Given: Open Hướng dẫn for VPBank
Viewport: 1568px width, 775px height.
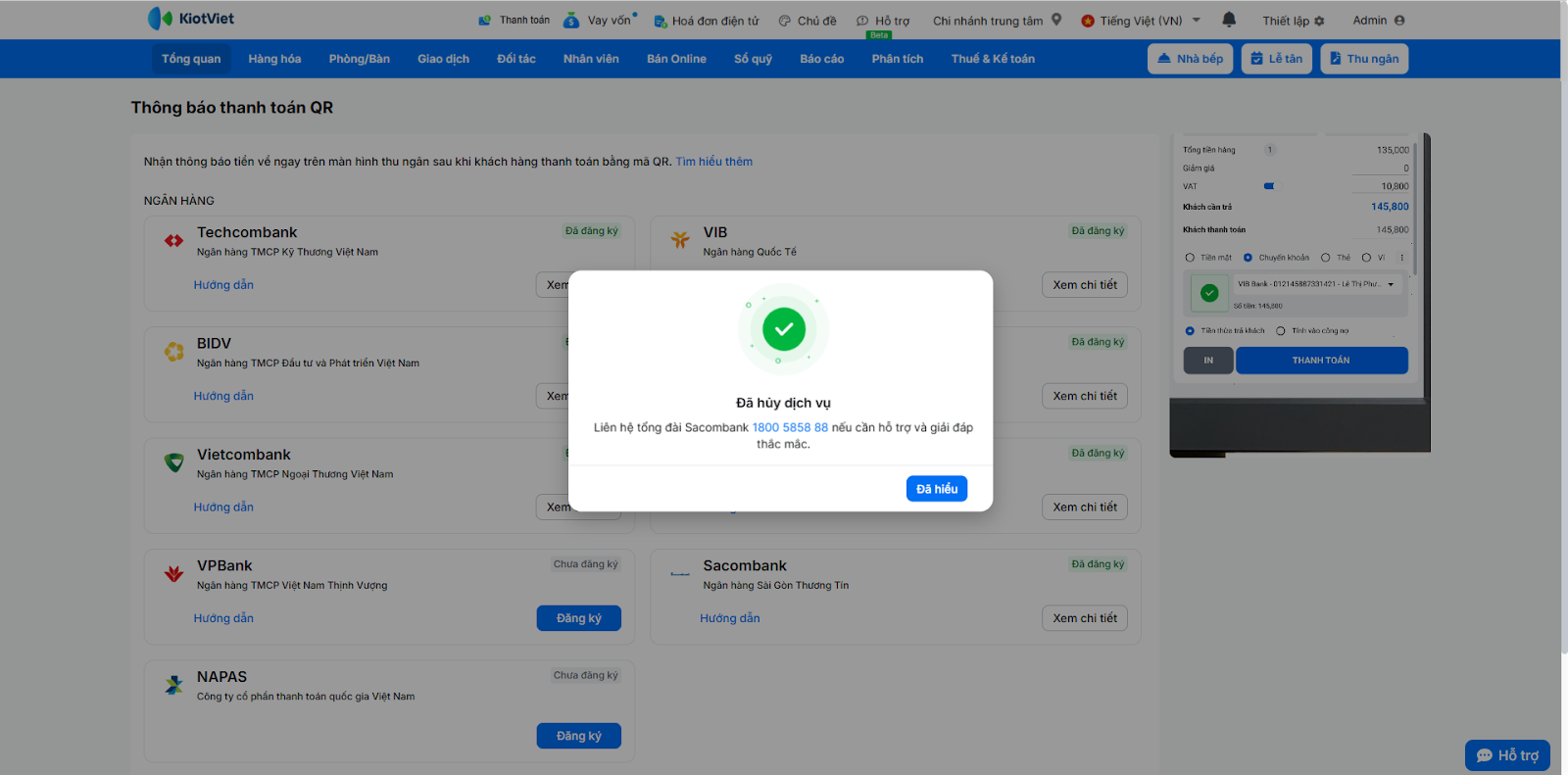Looking at the screenshot, I should [x=223, y=618].
